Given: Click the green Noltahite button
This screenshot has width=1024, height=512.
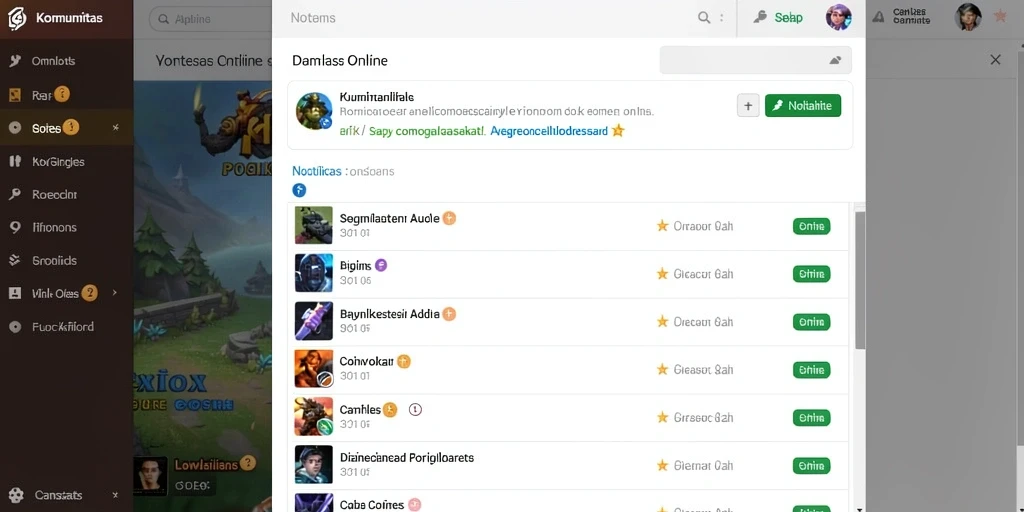Looking at the screenshot, I should (803, 105).
